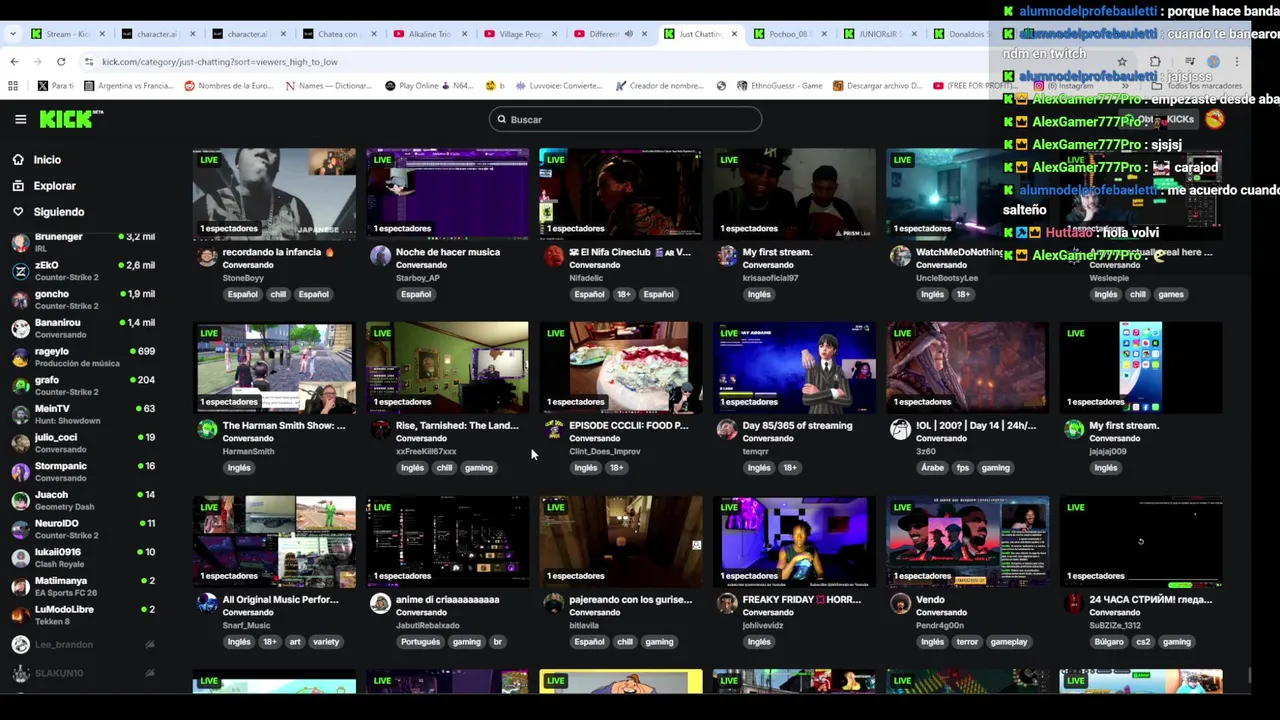Open 'All Original Music Perfor...' stream title
The image size is (1280, 720).
click(x=284, y=600)
